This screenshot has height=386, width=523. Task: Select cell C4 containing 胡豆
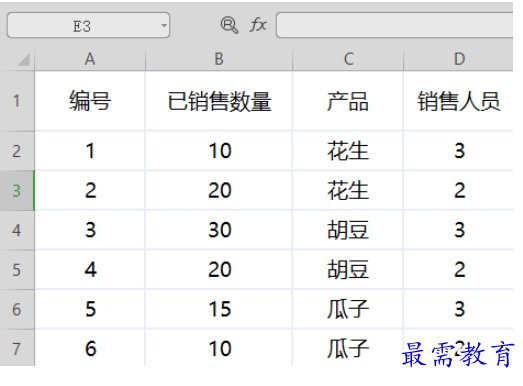pyautogui.click(x=348, y=230)
